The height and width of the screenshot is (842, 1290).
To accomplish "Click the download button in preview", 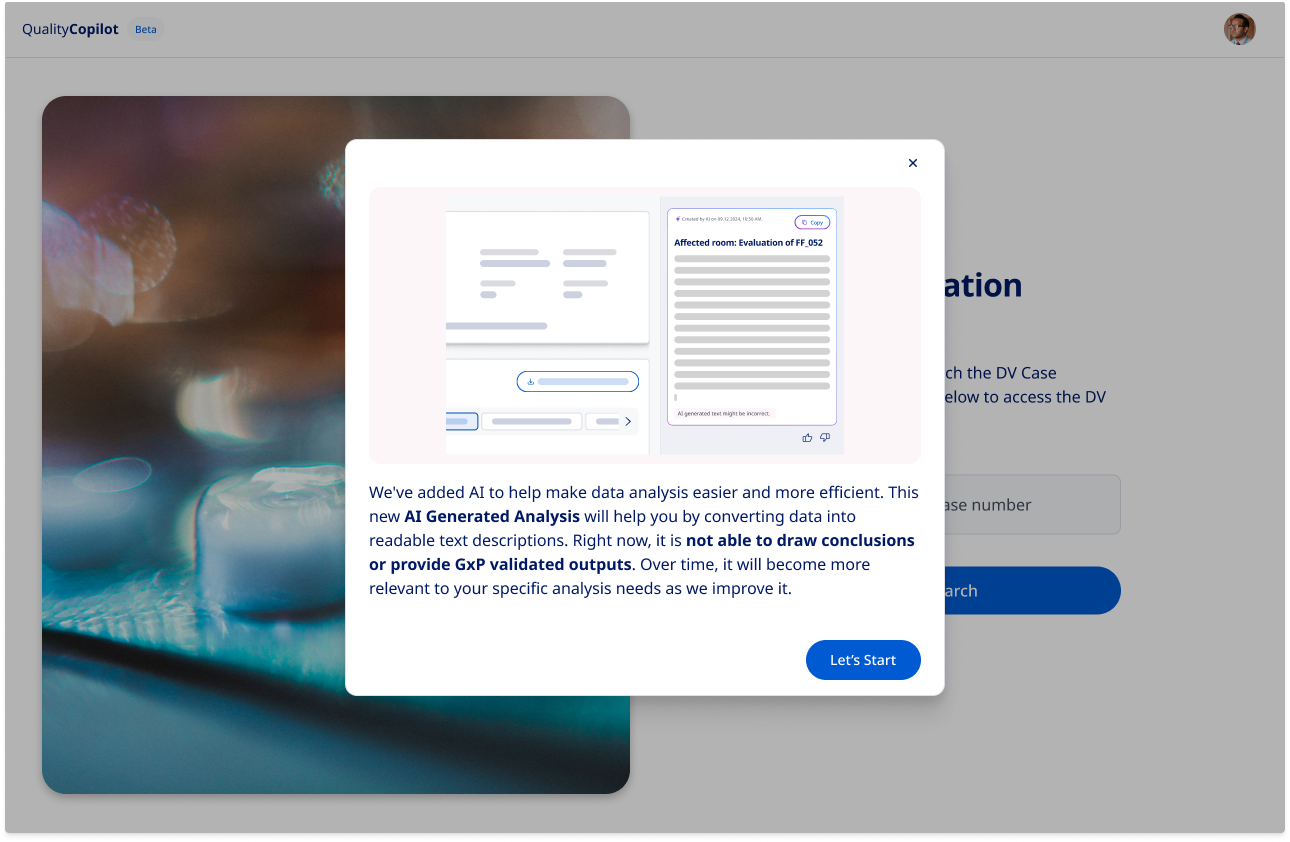I will (578, 381).
